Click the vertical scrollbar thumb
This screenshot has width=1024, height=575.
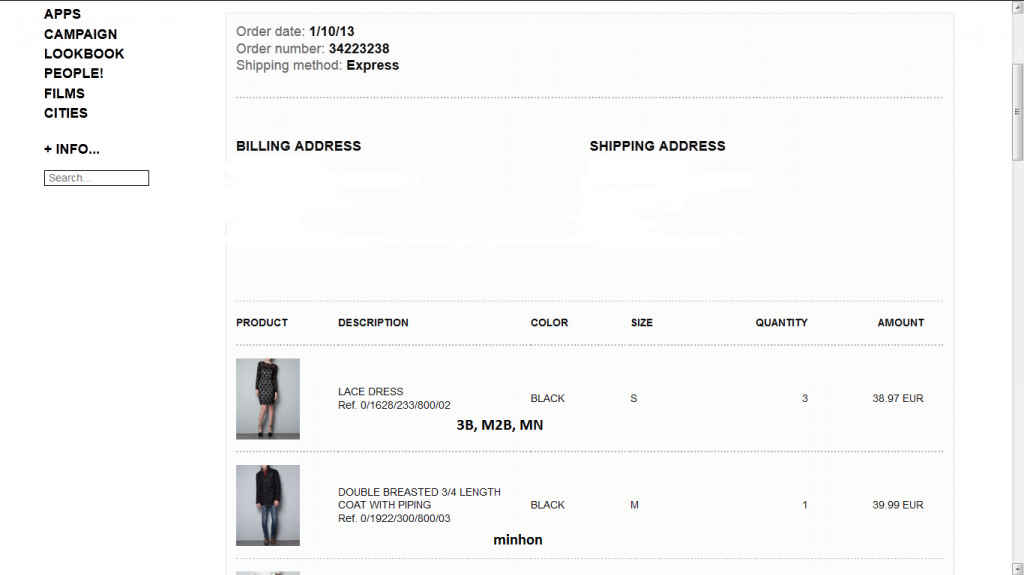click(x=1017, y=110)
